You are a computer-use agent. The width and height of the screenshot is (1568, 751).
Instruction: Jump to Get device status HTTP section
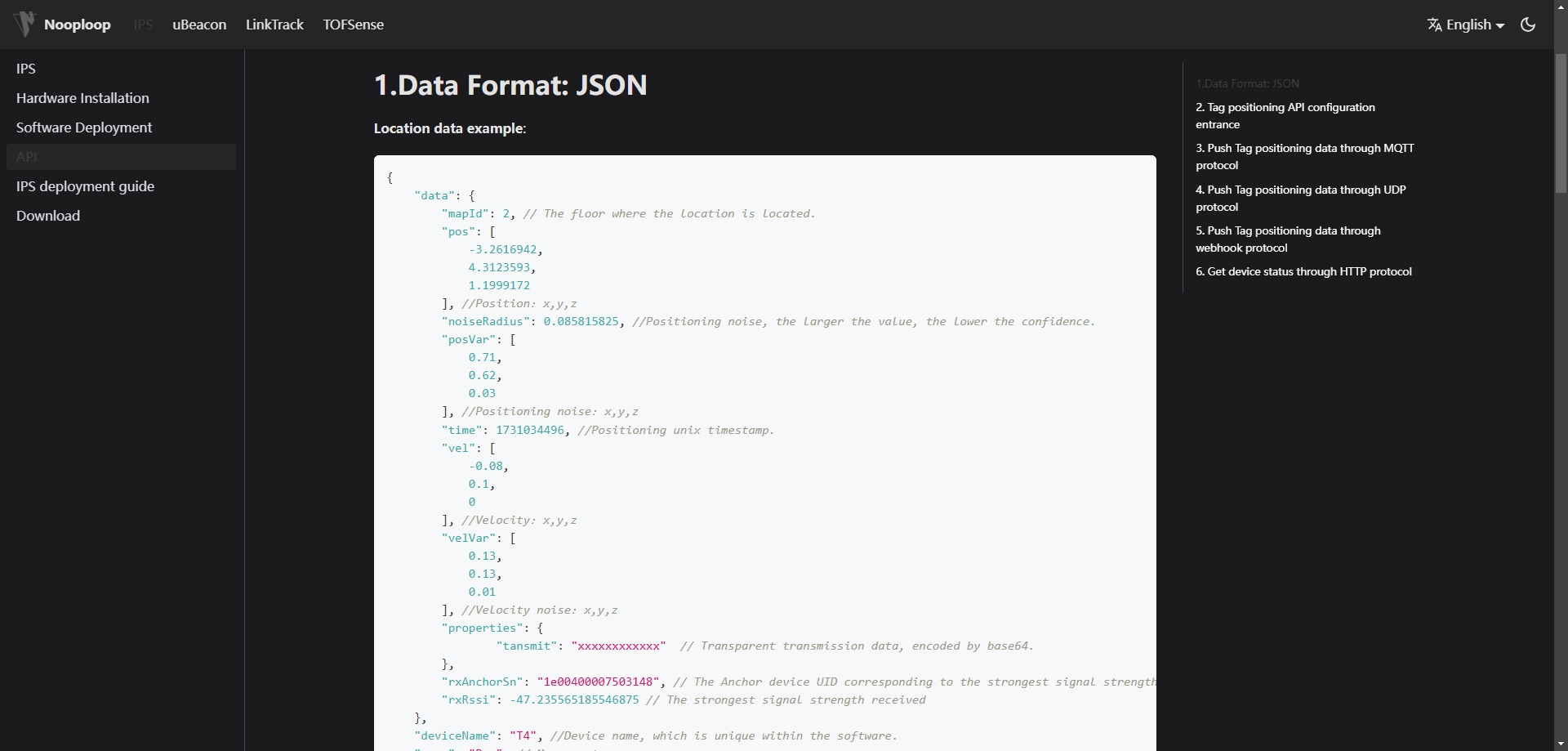coord(1303,271)
